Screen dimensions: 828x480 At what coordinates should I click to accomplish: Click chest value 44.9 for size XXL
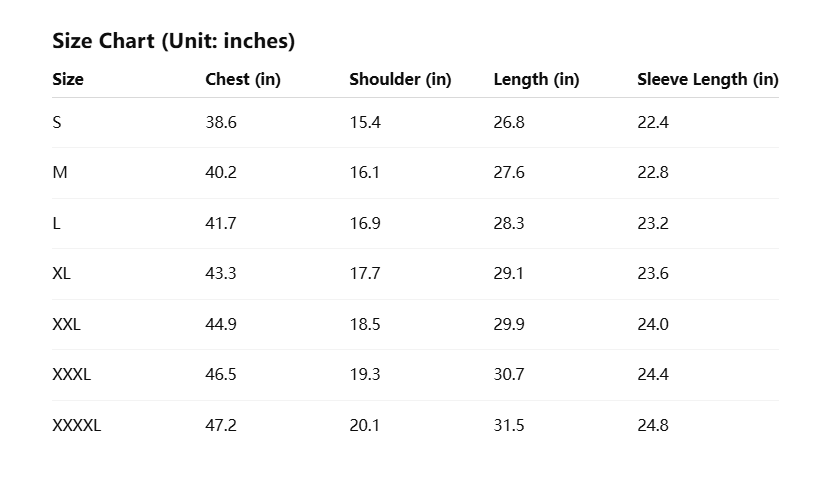tap(221, 324)
